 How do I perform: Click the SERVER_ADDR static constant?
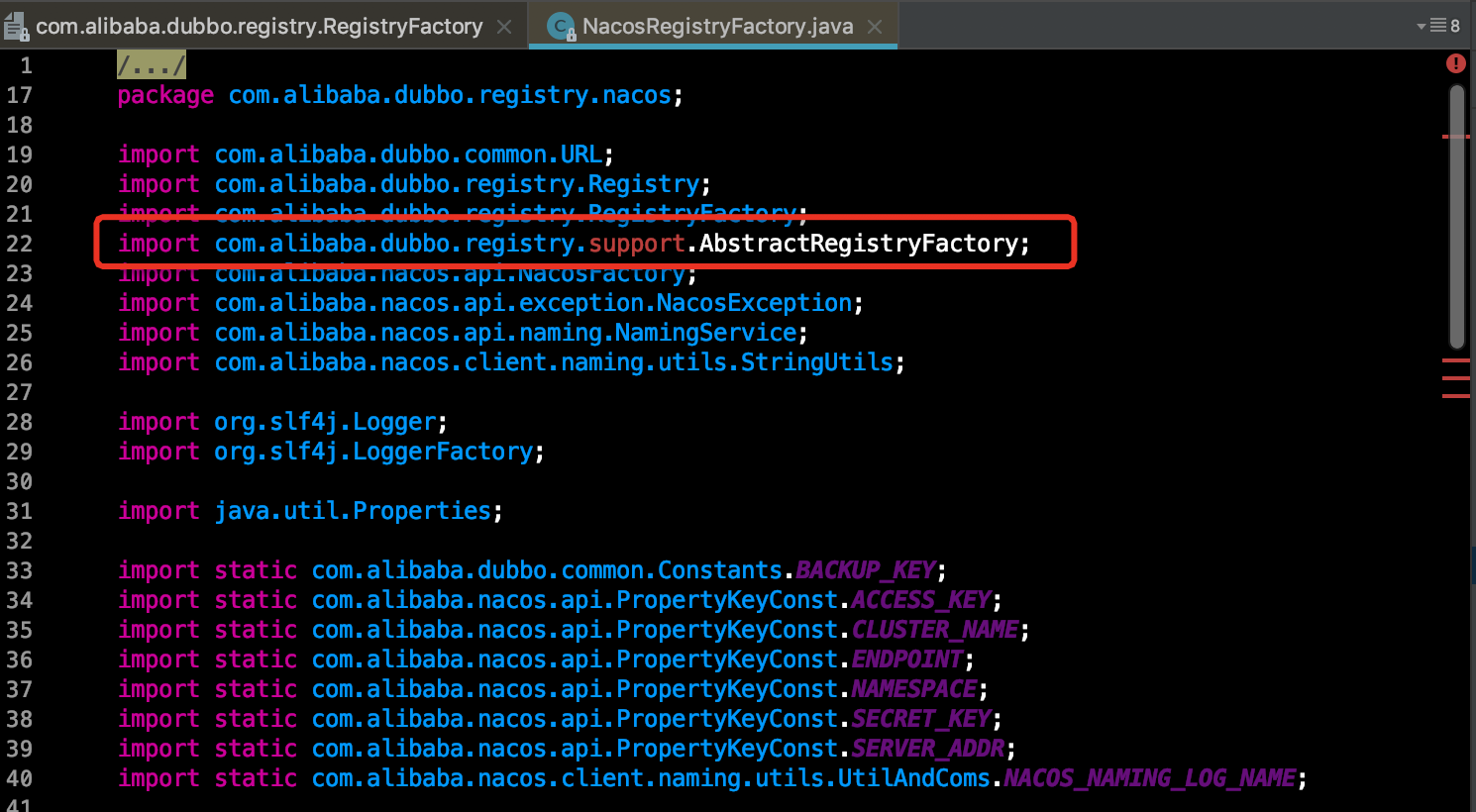[928, 749]
